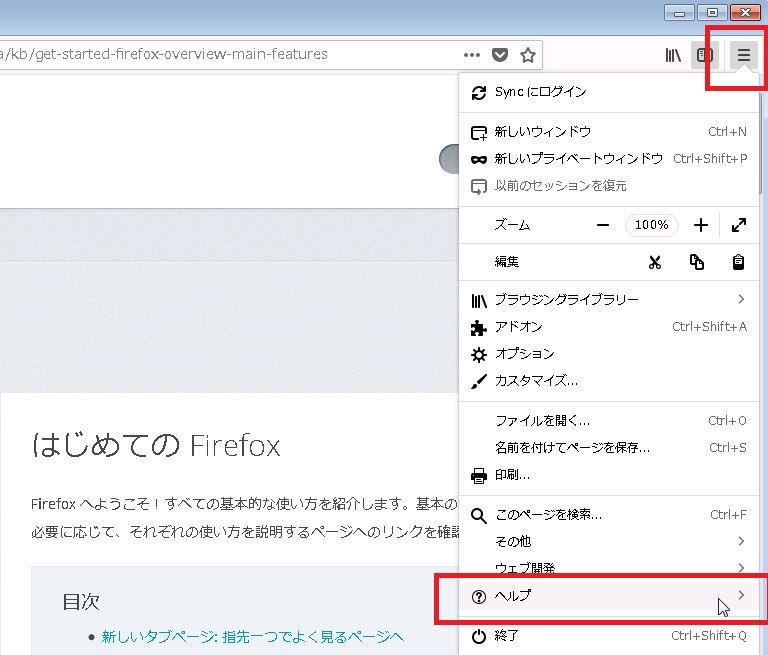Open カスタマイズ... menu item
768x655 pixels.
(x=609, y=381)
